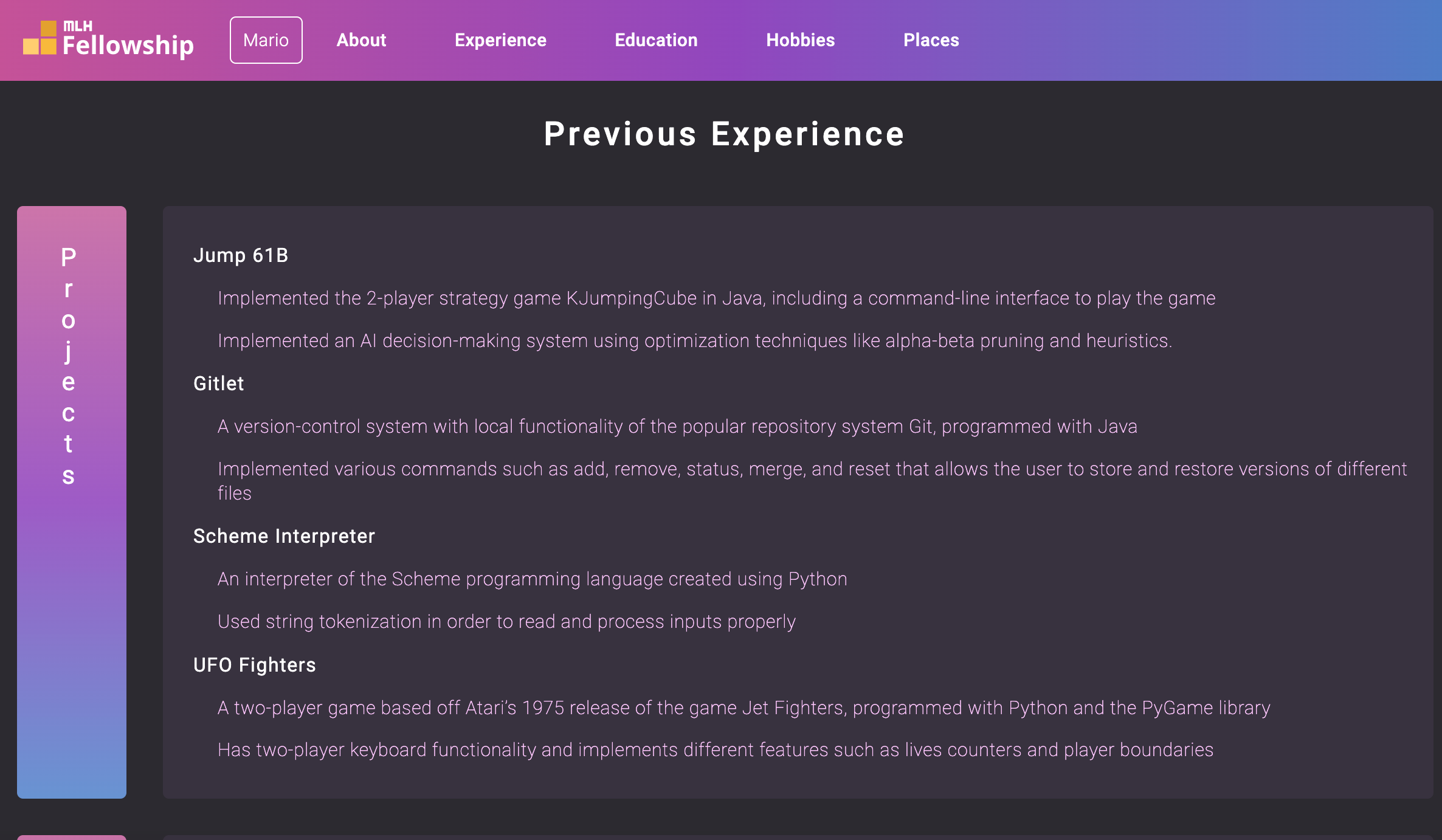Viewport: 1442px width, 840px height.
Task: Click the next sidebar panel at bottom
Action: (x=71, y=837)
